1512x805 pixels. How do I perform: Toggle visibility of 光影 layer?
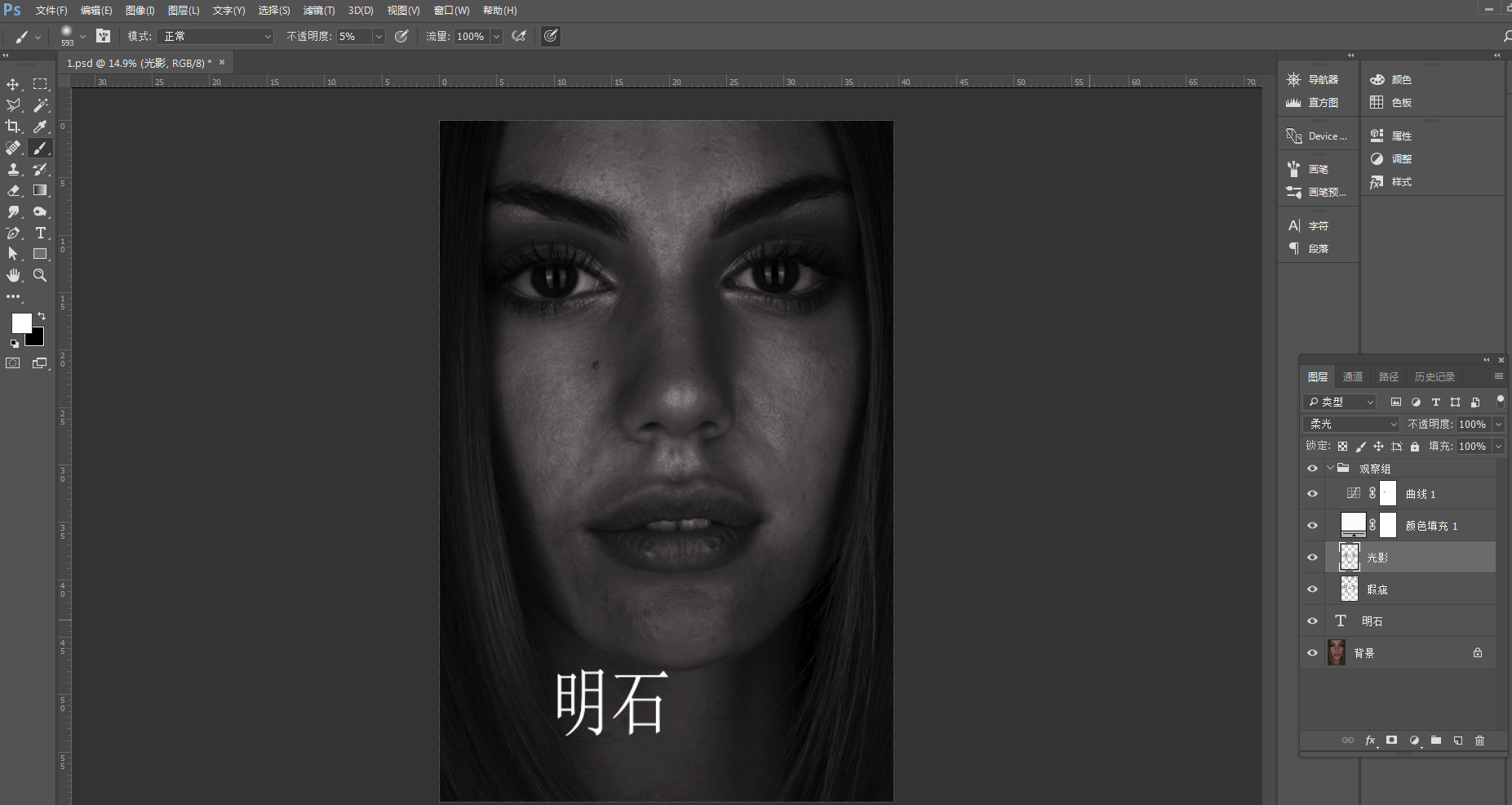(1312, 558)
